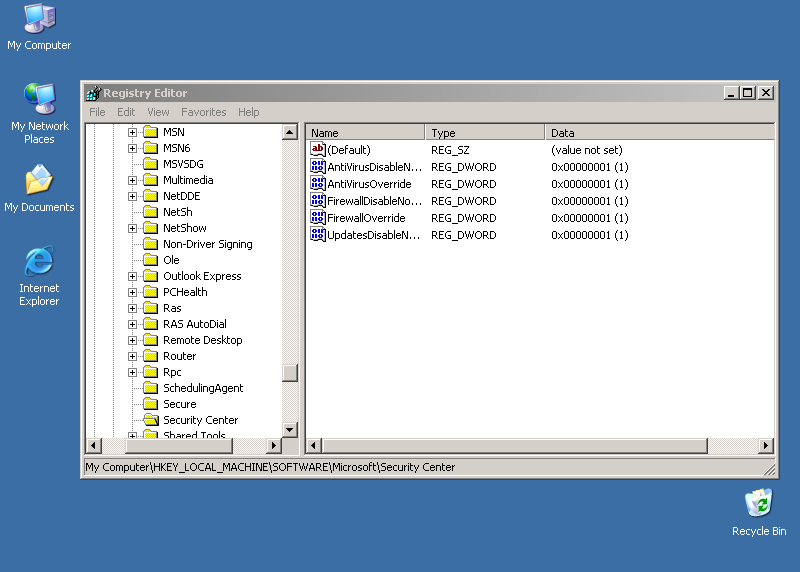
Task: Click the UpdatesDisableN... DWORD icon
Action: (x=317, y=235)
